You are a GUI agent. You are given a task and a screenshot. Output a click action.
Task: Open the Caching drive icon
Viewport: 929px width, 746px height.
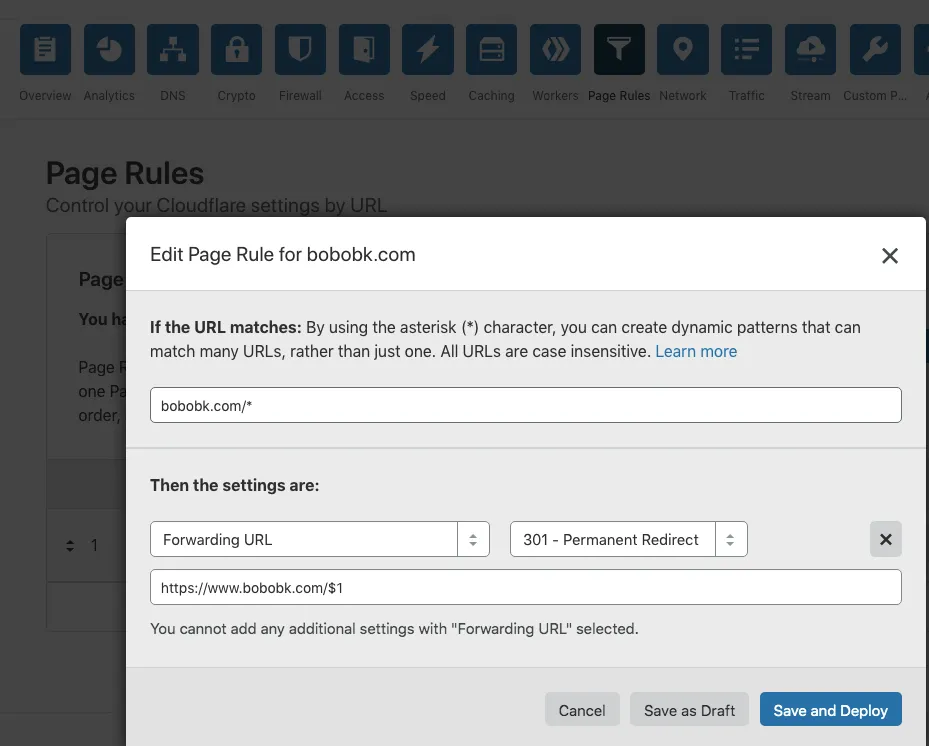491,49
